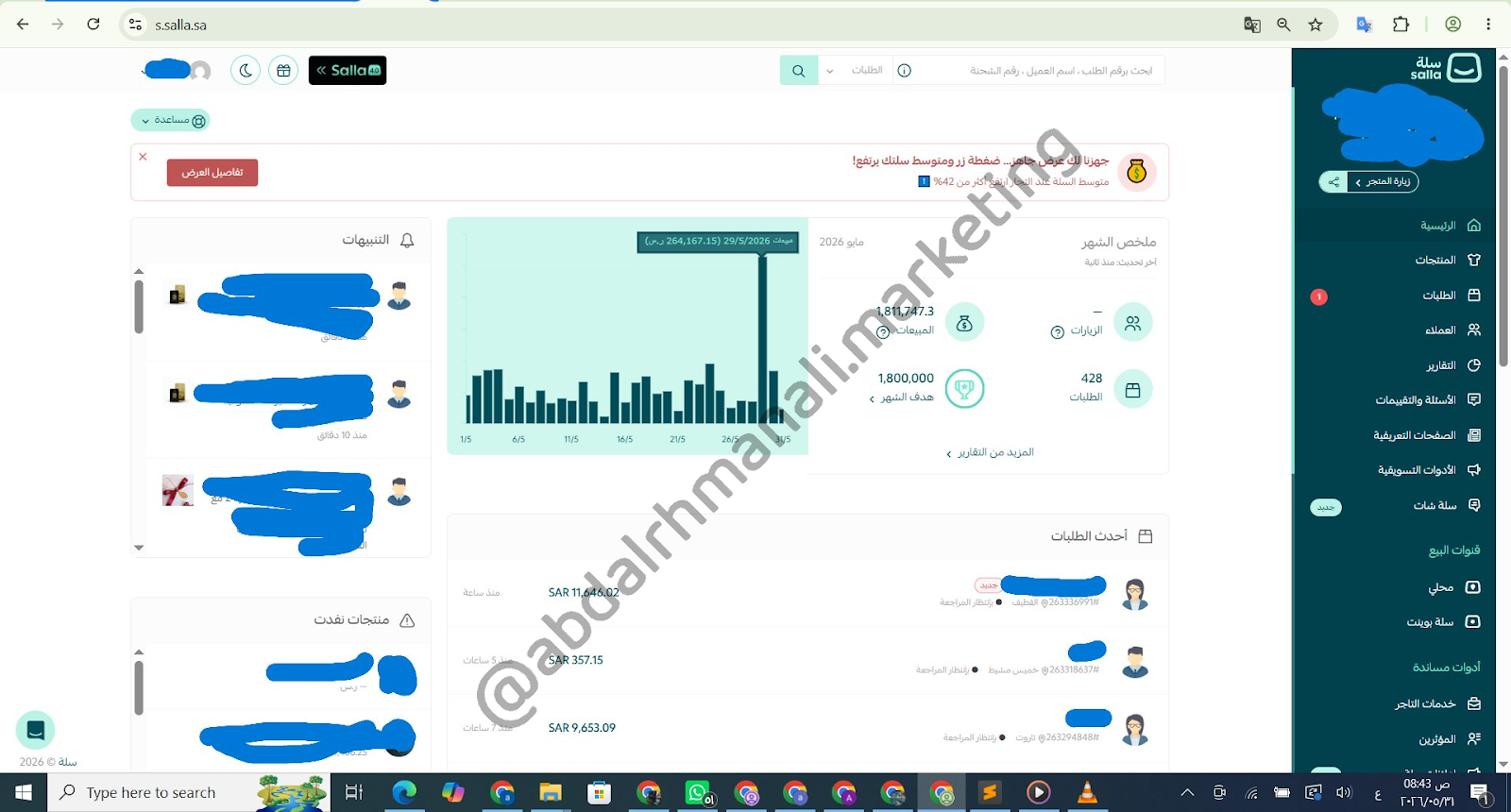The height and width of the screenshot is (812, 1511).
Task: Click the sales money bag icon
Action: coord(964,323)
